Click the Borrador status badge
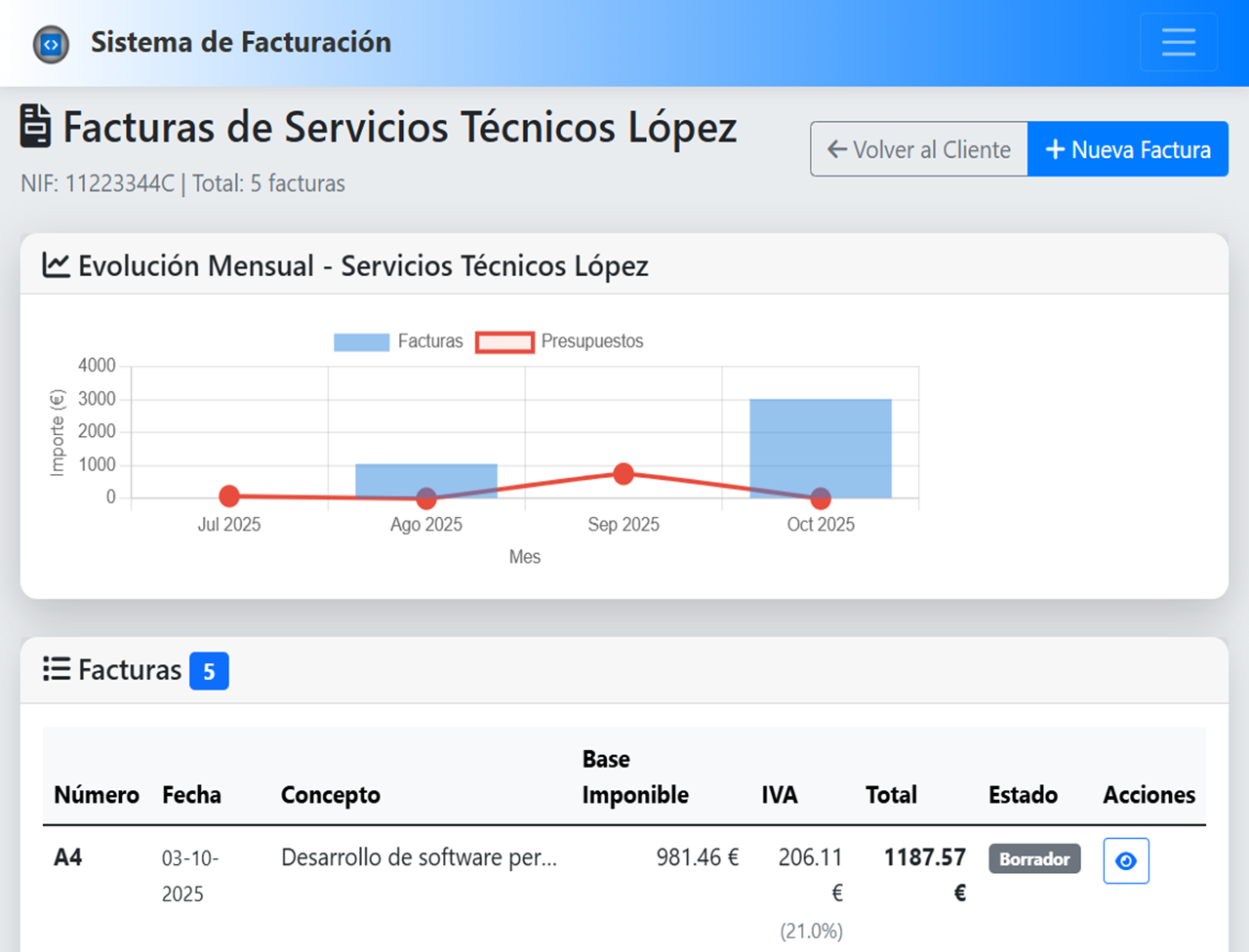Image resolution: width=1249 pixels, height=952 pixels. (x=1034, y=858)
